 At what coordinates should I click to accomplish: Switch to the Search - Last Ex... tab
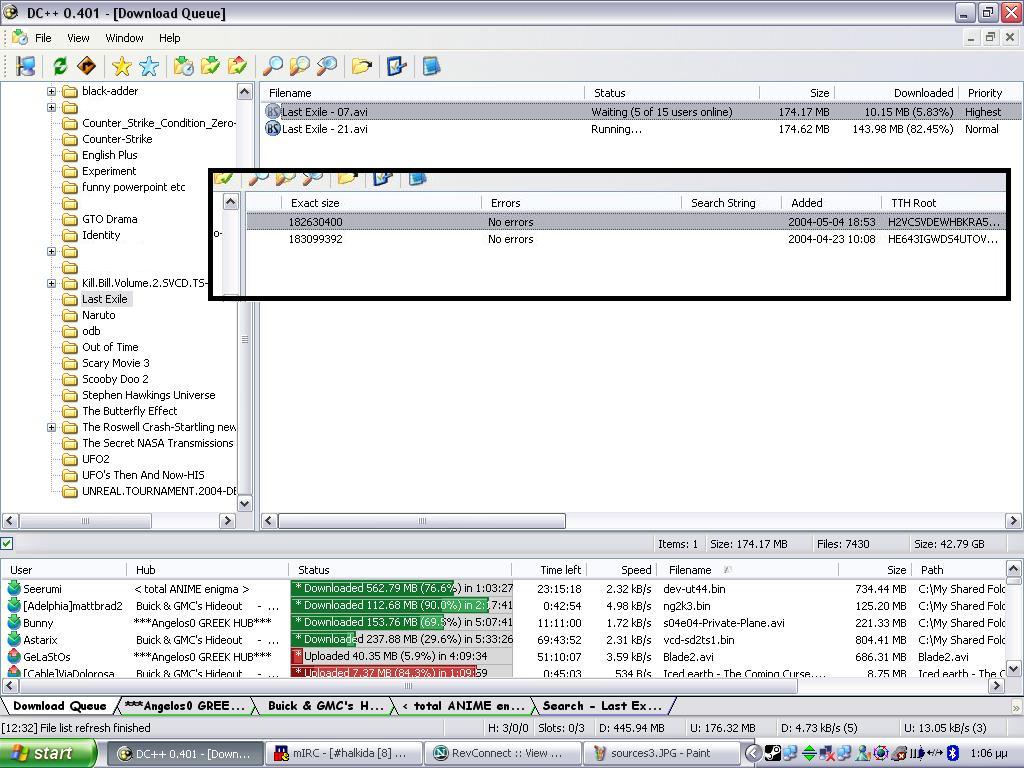(x=602, y=705)
